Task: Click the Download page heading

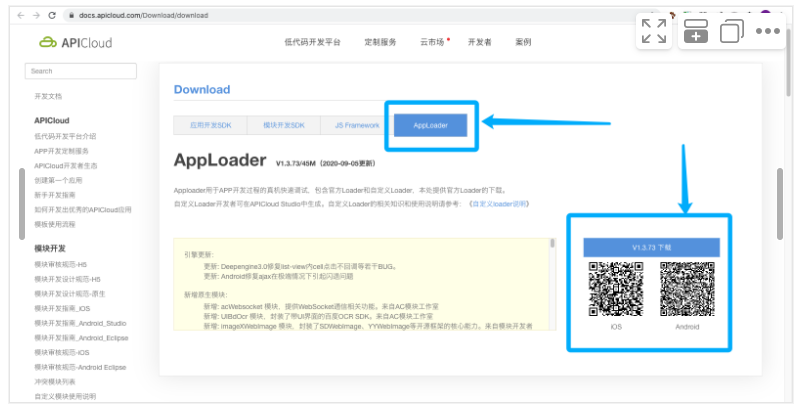Action: 202,90
